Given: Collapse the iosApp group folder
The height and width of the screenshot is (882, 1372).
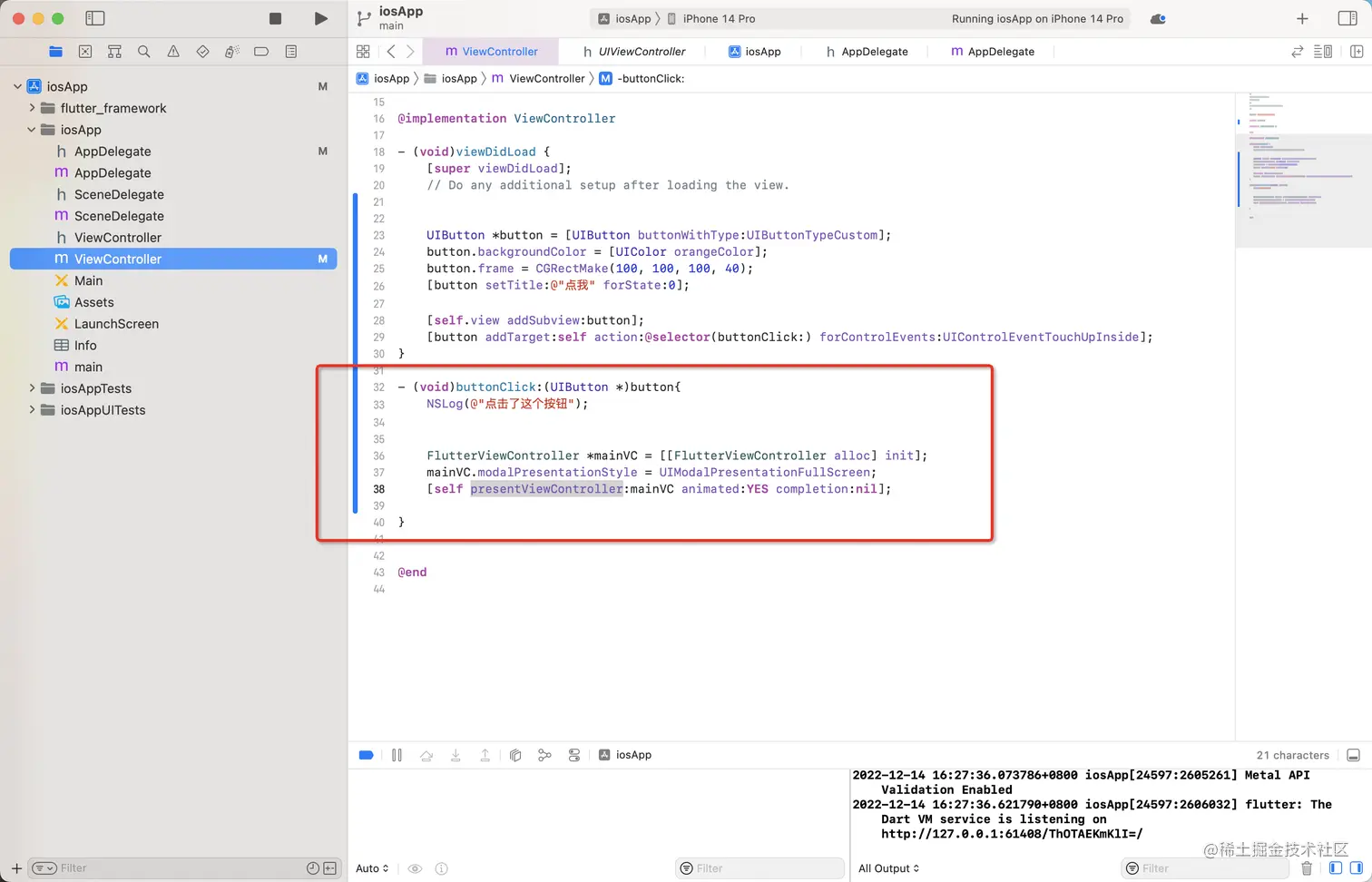Looking at the screenshot, I should (32, 130).
